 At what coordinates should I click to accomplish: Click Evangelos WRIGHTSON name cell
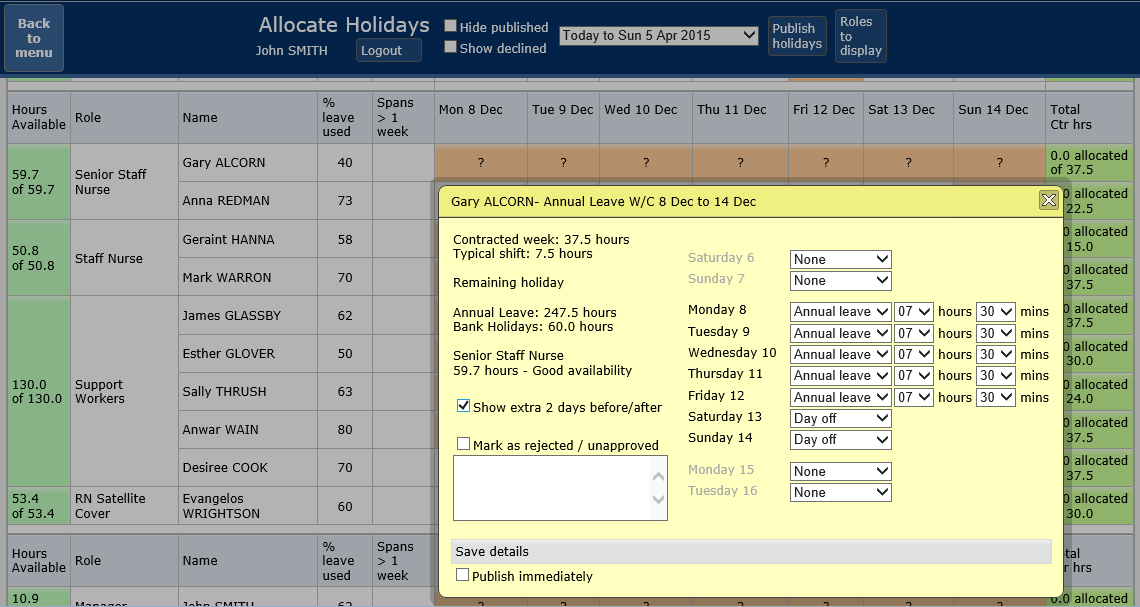pos(248,506)
